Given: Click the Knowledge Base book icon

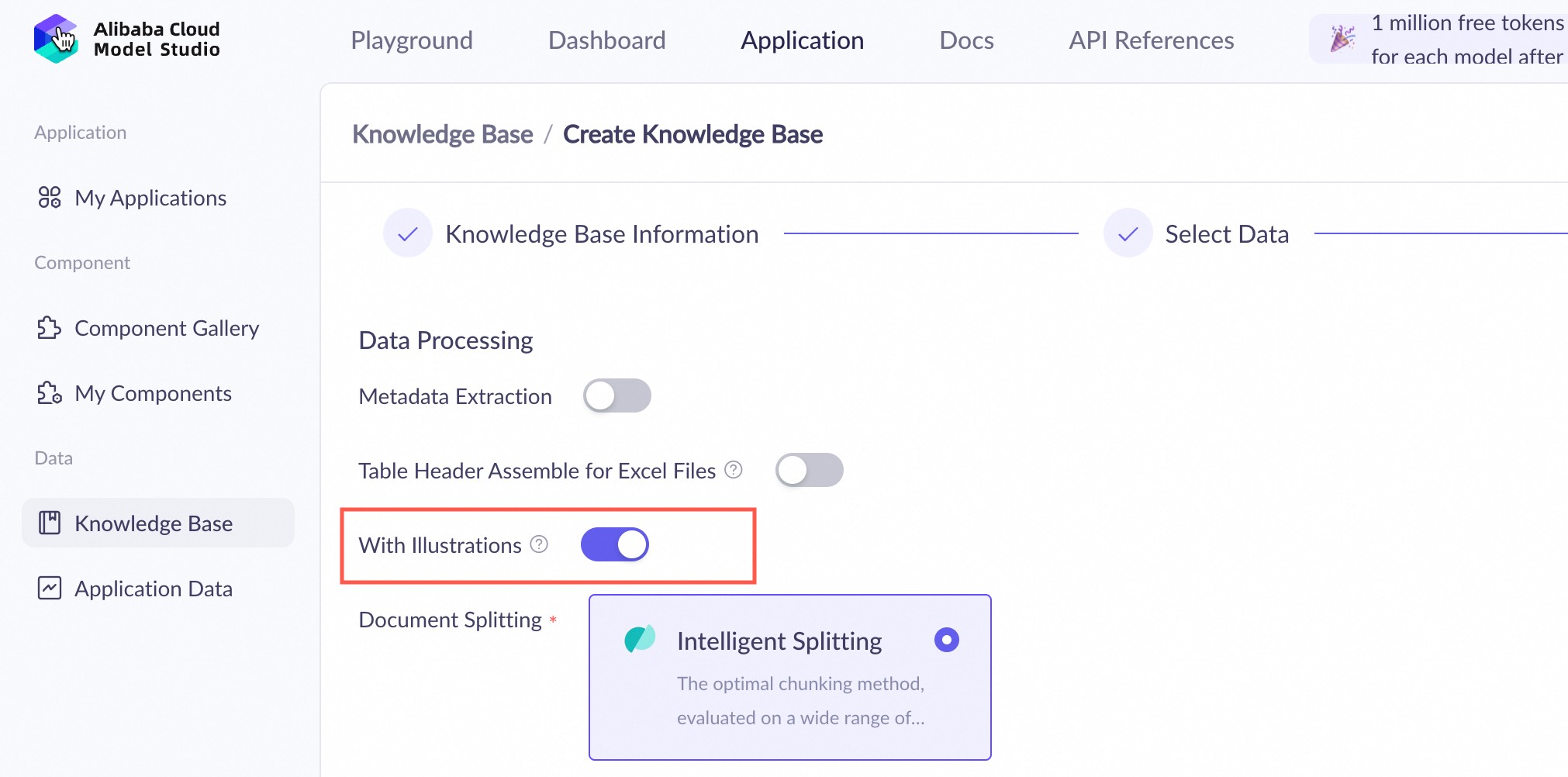Looking at the screenshot, I should click(x=50, y=523).
